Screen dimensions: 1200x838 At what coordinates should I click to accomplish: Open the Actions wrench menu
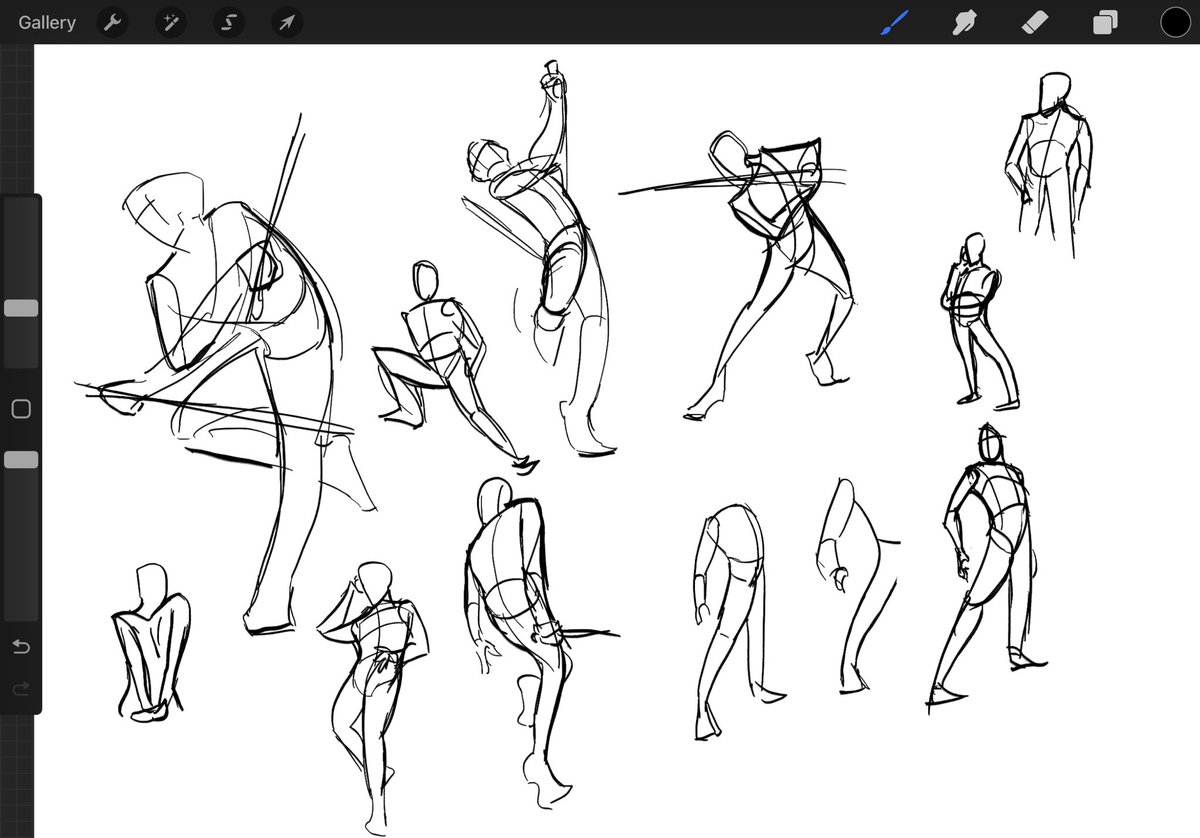[113, 22]
